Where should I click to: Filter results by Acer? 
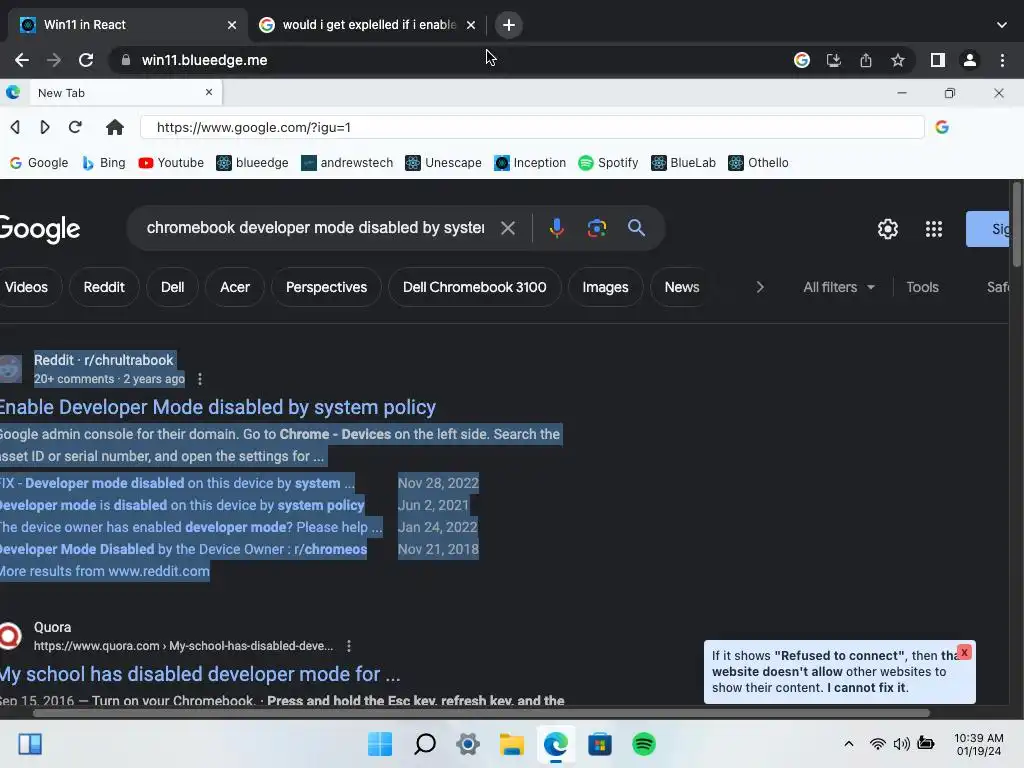(234, 287)
